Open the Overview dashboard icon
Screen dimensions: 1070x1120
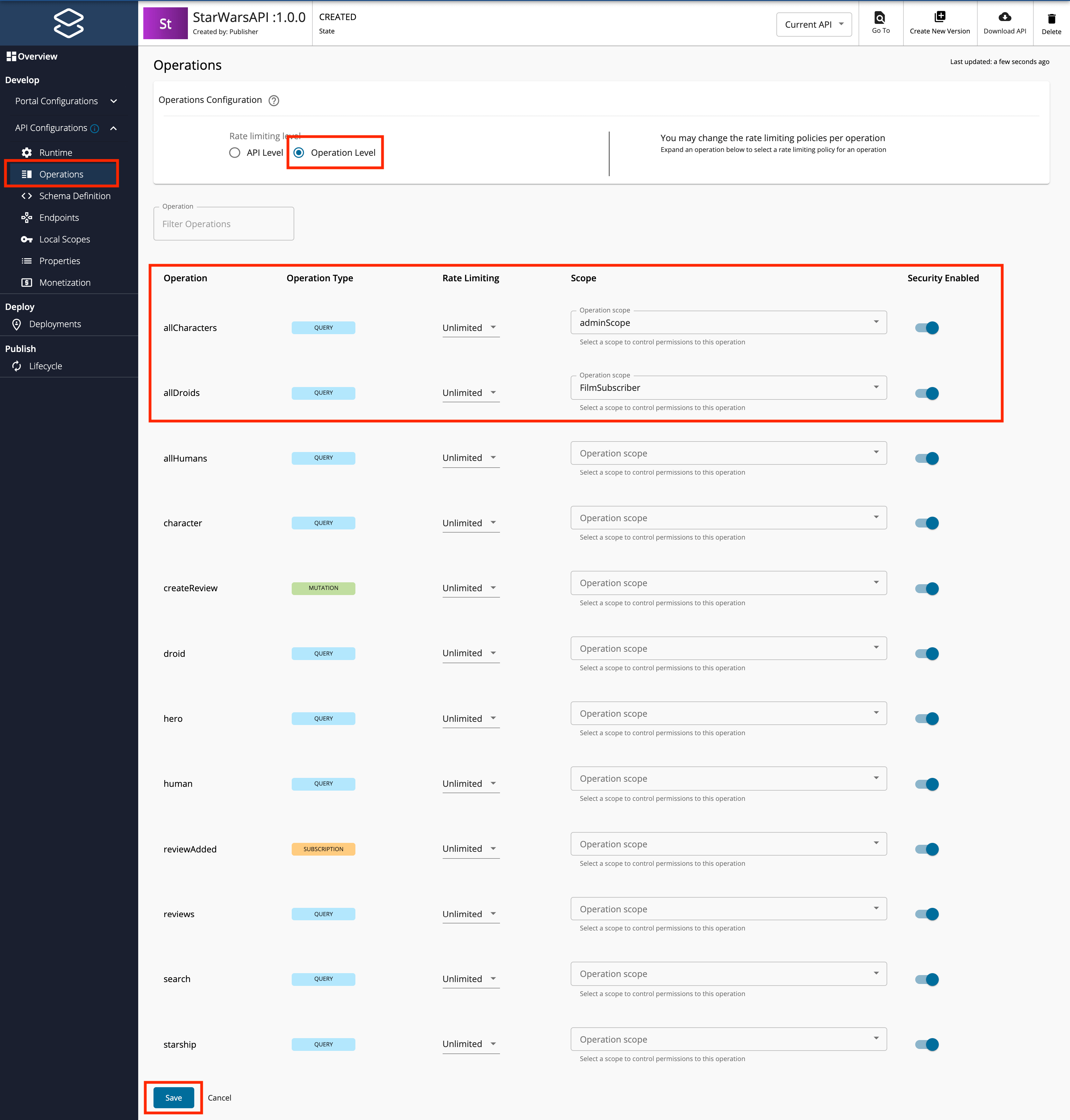coord(11,56)
